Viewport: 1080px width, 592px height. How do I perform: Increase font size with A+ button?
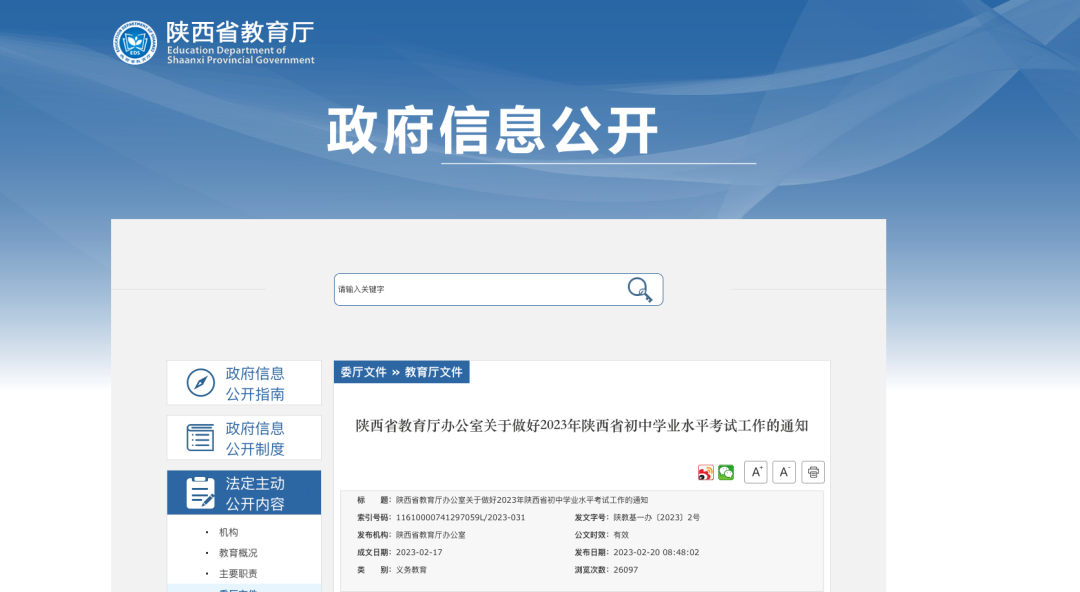tap(756, 472)
